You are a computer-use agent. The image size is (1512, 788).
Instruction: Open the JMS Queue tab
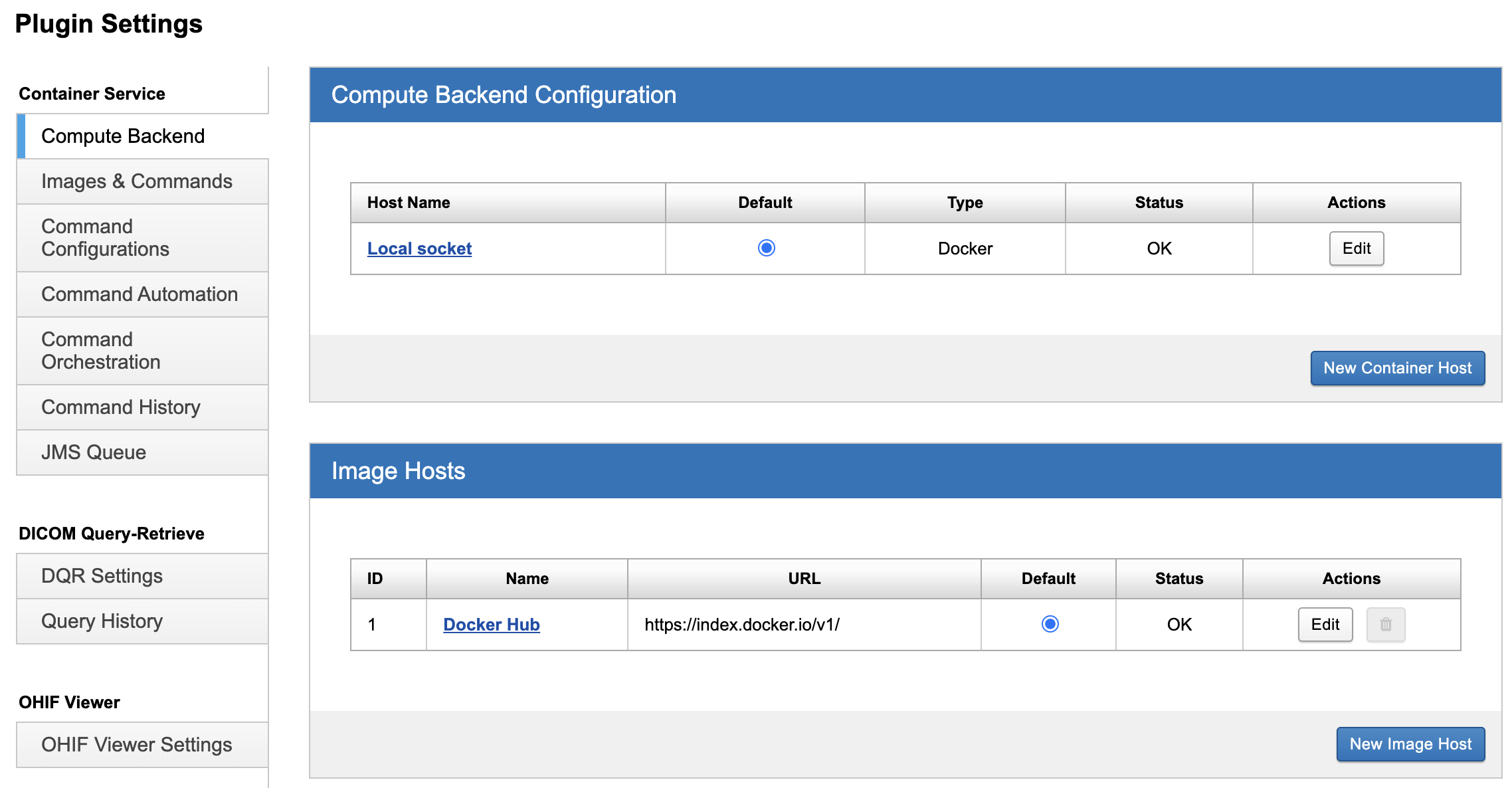click(93, 452)
